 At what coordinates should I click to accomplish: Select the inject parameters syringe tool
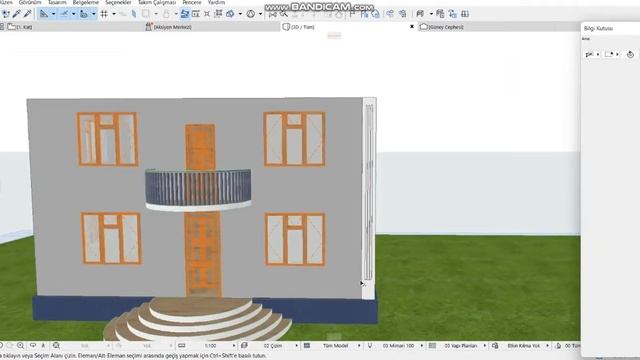27,14
